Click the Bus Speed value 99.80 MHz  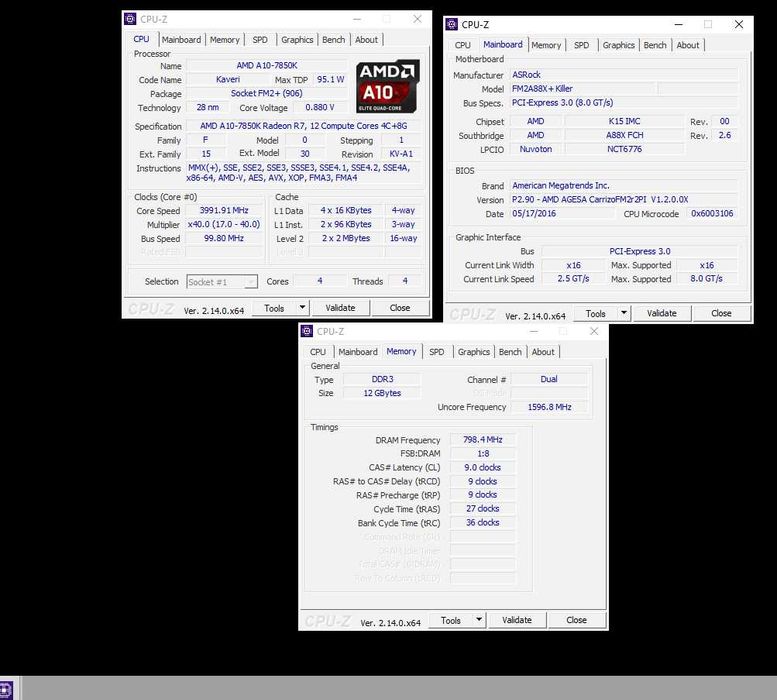(x=224, y=238)
